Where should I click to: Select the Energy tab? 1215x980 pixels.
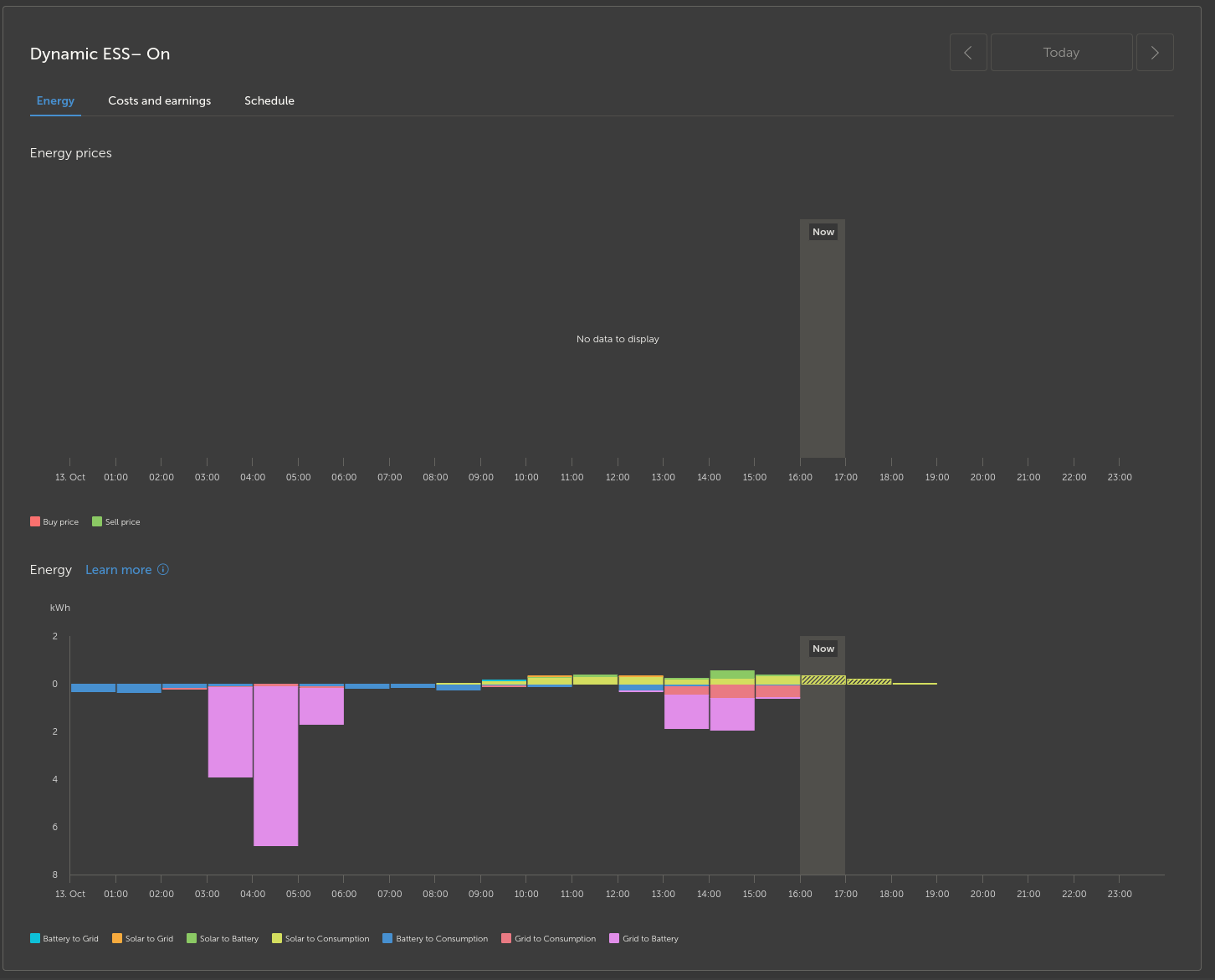pos(55,100)
